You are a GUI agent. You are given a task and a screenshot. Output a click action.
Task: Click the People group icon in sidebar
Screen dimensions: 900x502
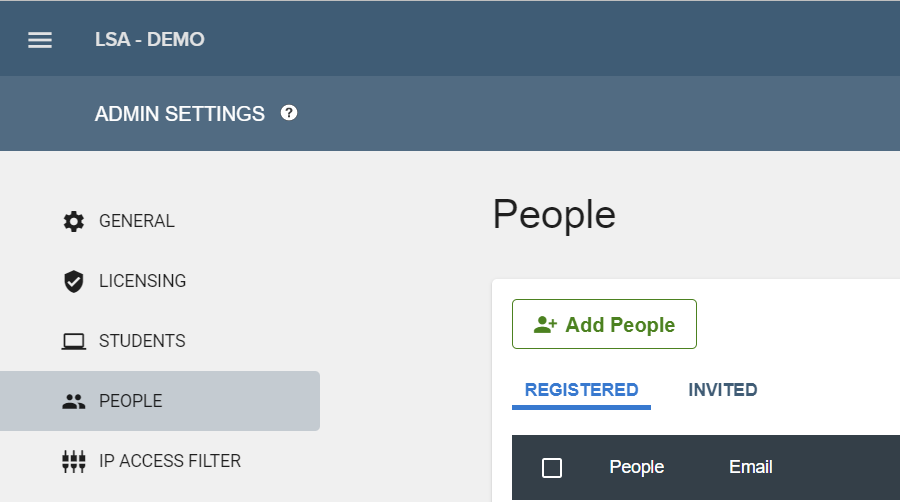click(73, 402)
